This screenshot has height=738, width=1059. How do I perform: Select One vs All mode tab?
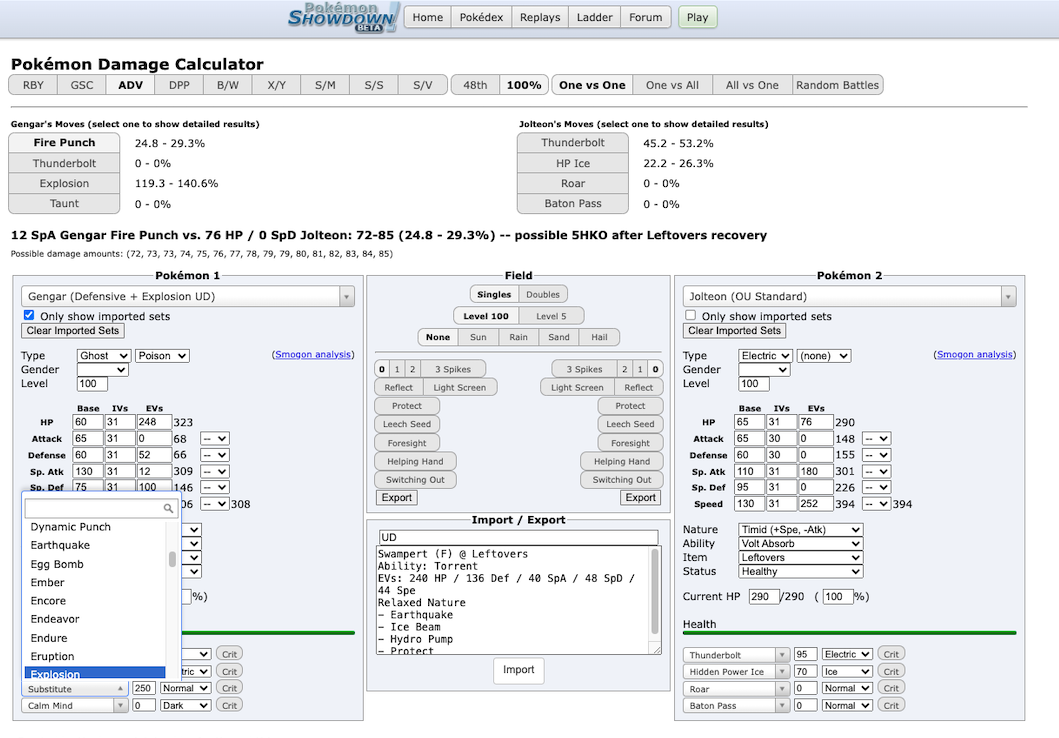[672, 85]
